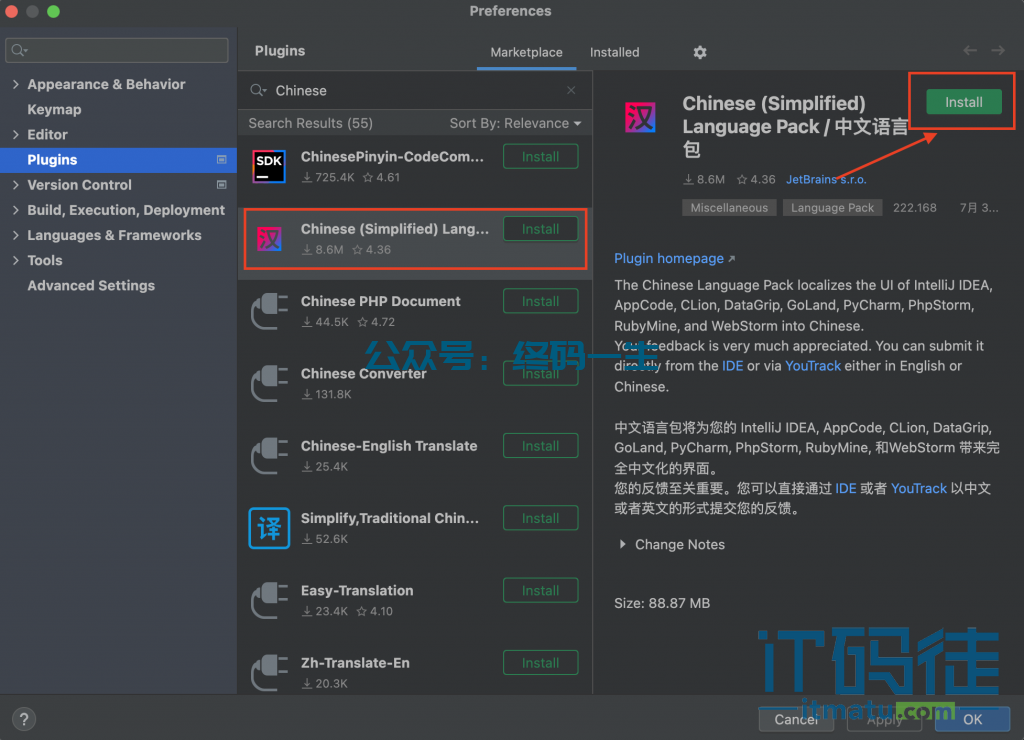Click the ChinesePinyin-CodeCompletion SDK plugin icon
Viewport: 1024px width, 740px height.
[x=269, y=166]
